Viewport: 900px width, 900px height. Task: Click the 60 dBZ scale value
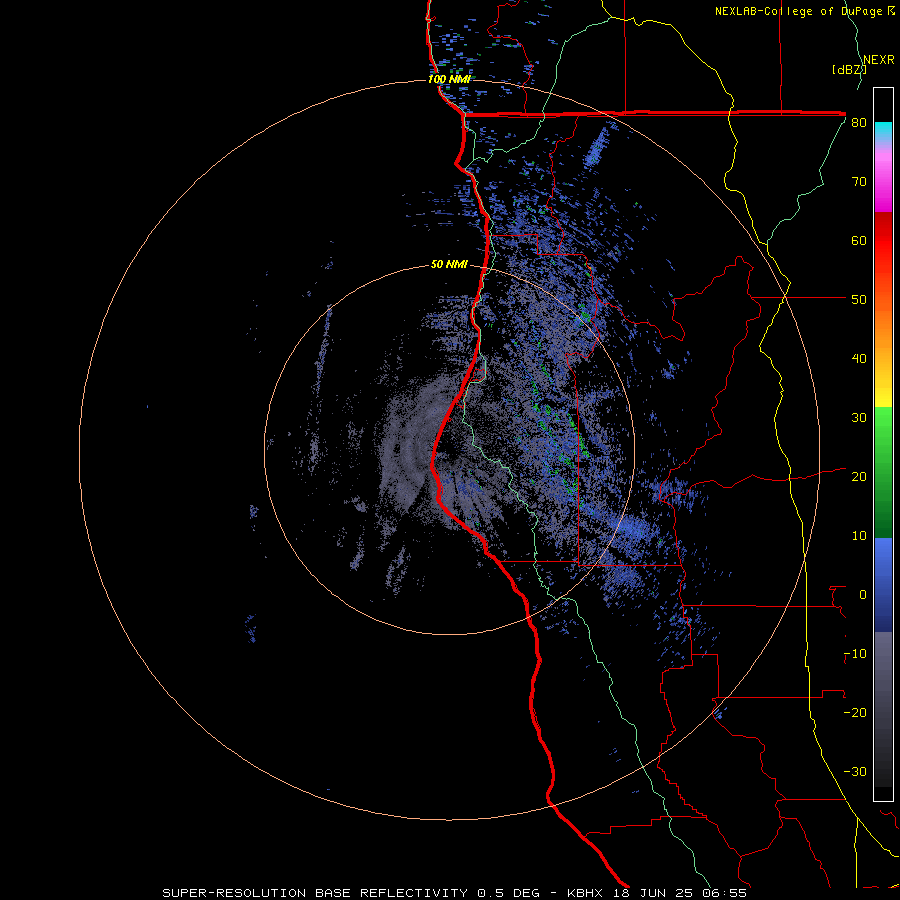tap(859, 240)
